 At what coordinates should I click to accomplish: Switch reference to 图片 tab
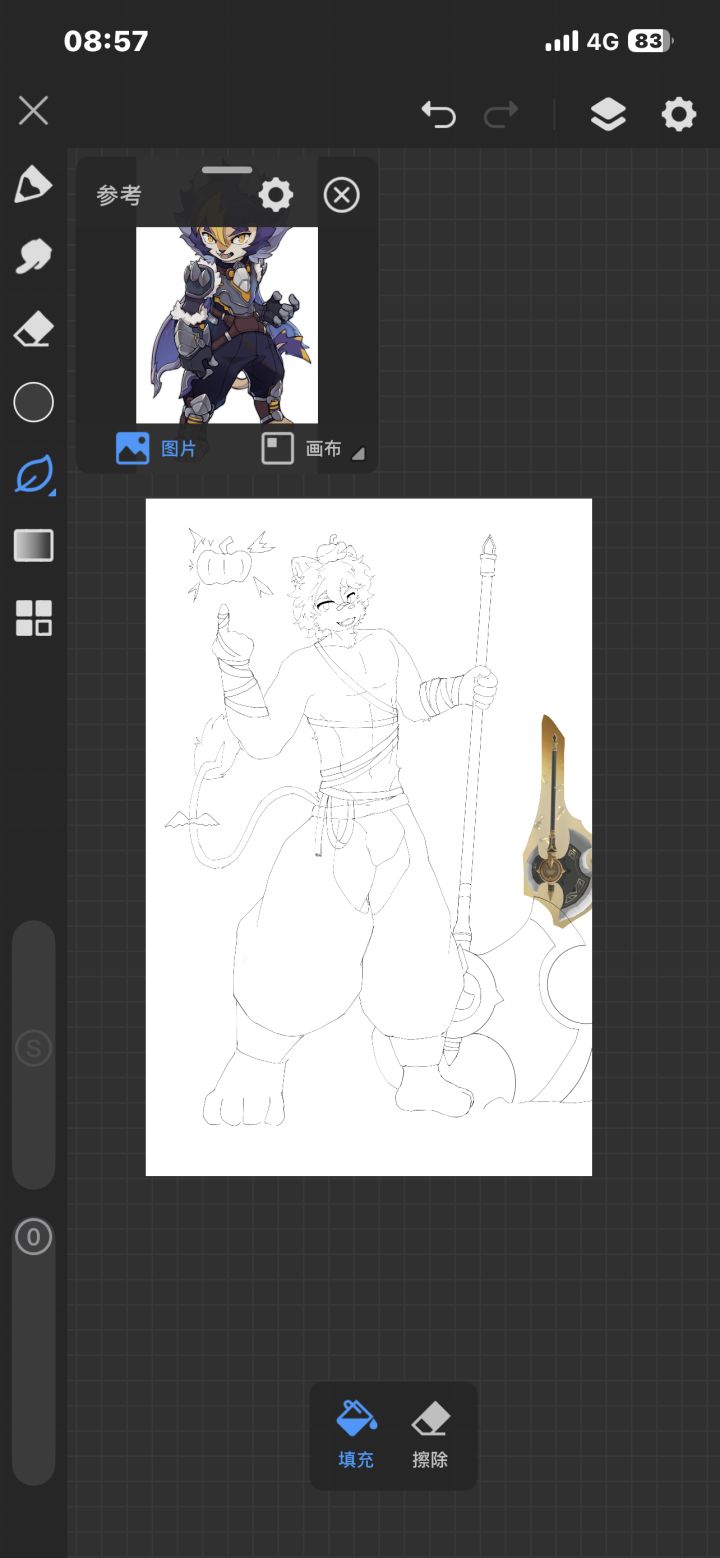(157, 448)
